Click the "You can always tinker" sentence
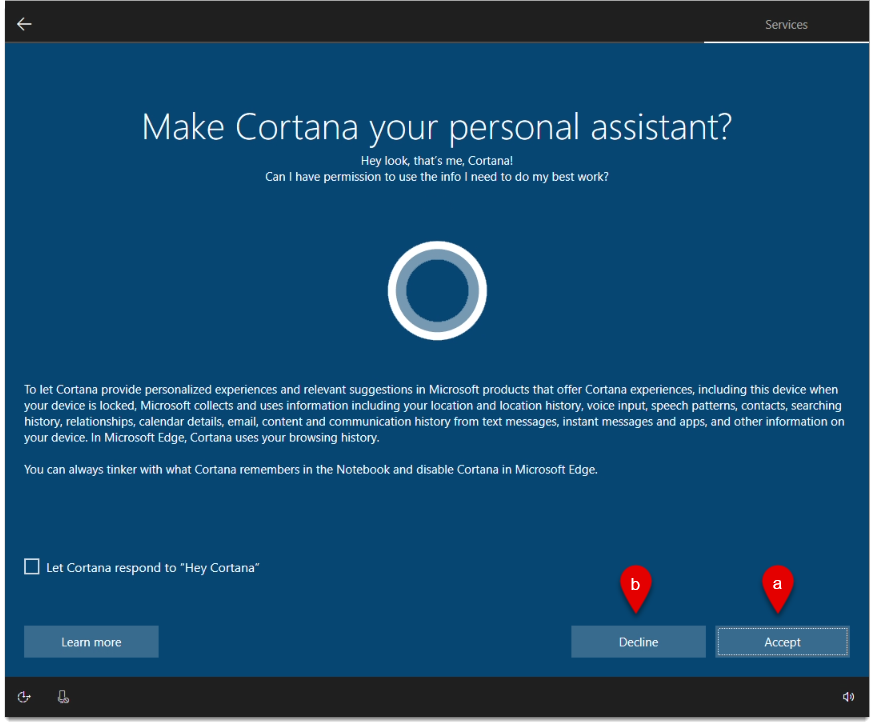Screen dimensions: 875x728 tap(311, 470)
